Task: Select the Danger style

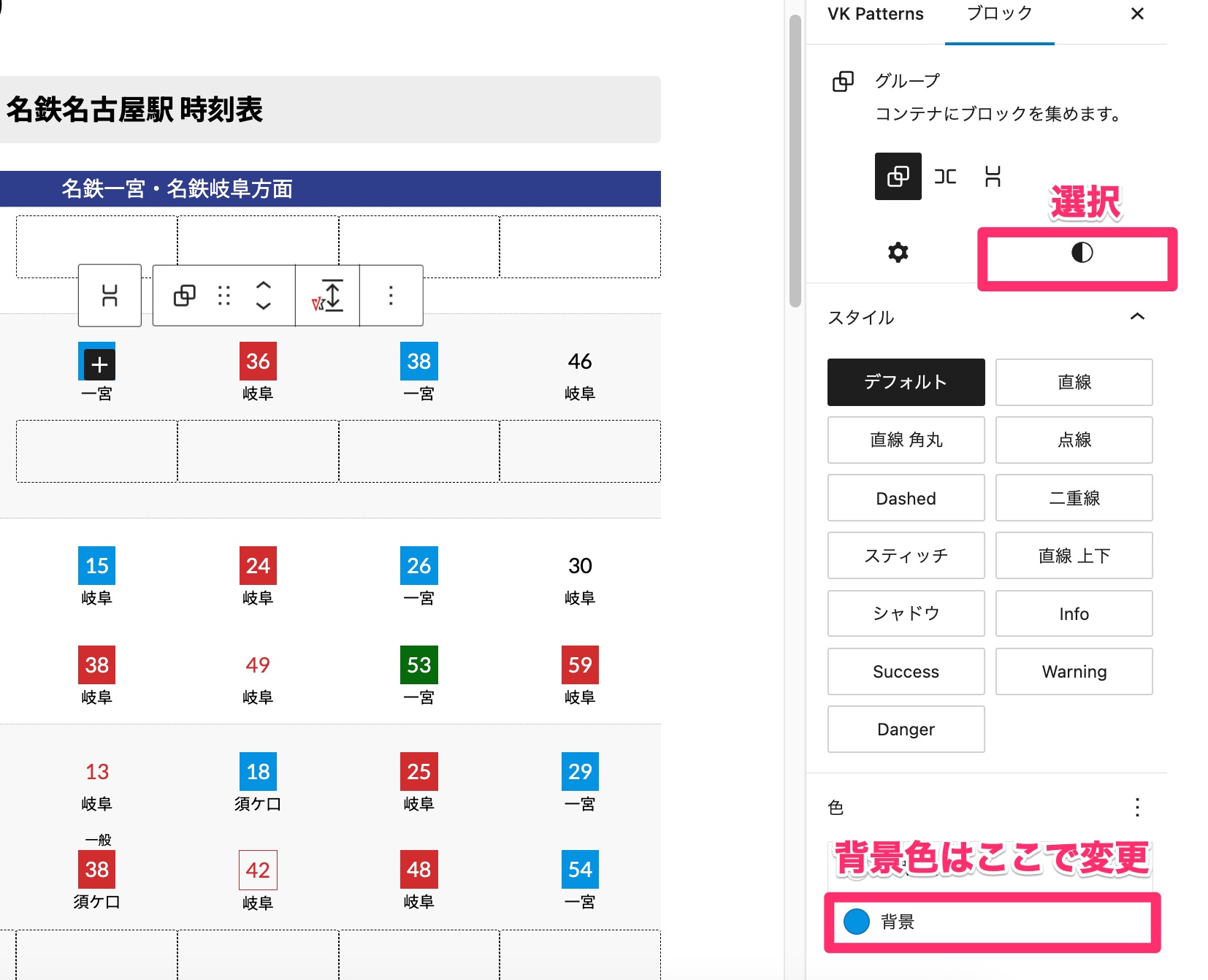Action: (906, 729)
